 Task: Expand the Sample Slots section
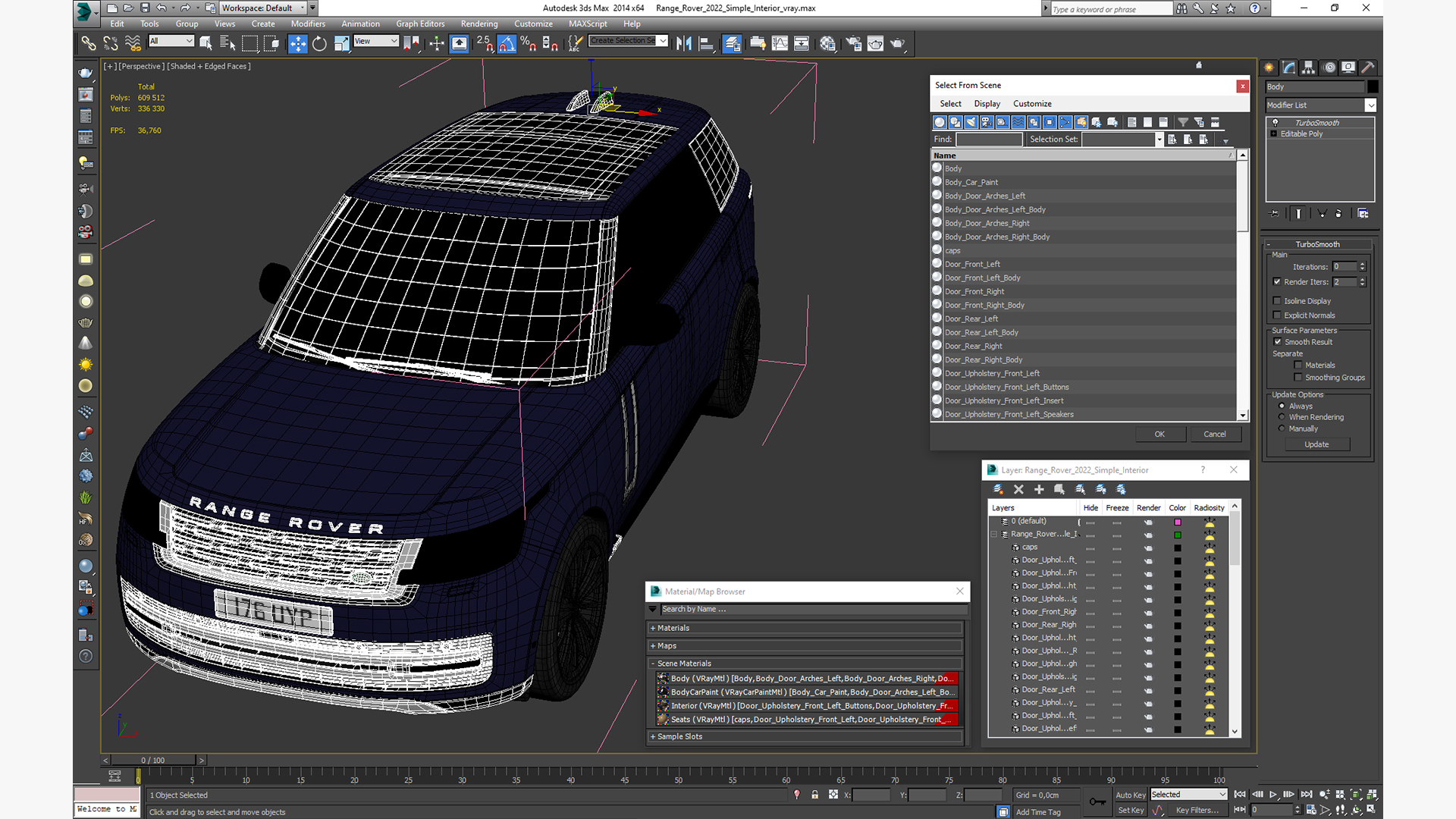[679, 736]
